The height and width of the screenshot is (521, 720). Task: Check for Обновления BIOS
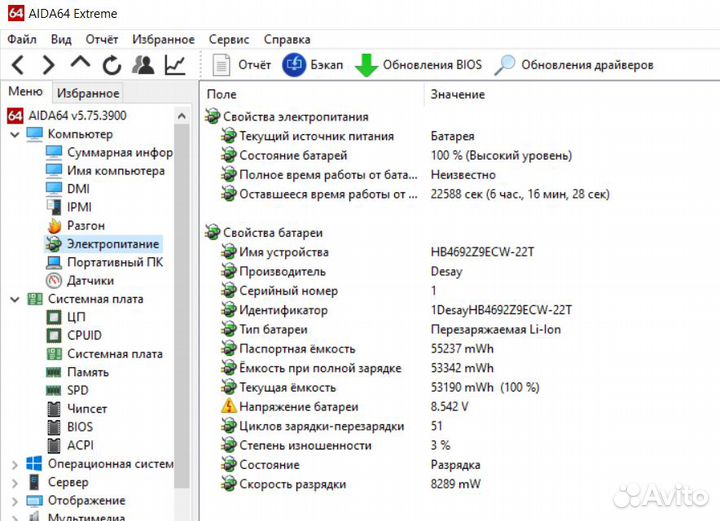418,65
